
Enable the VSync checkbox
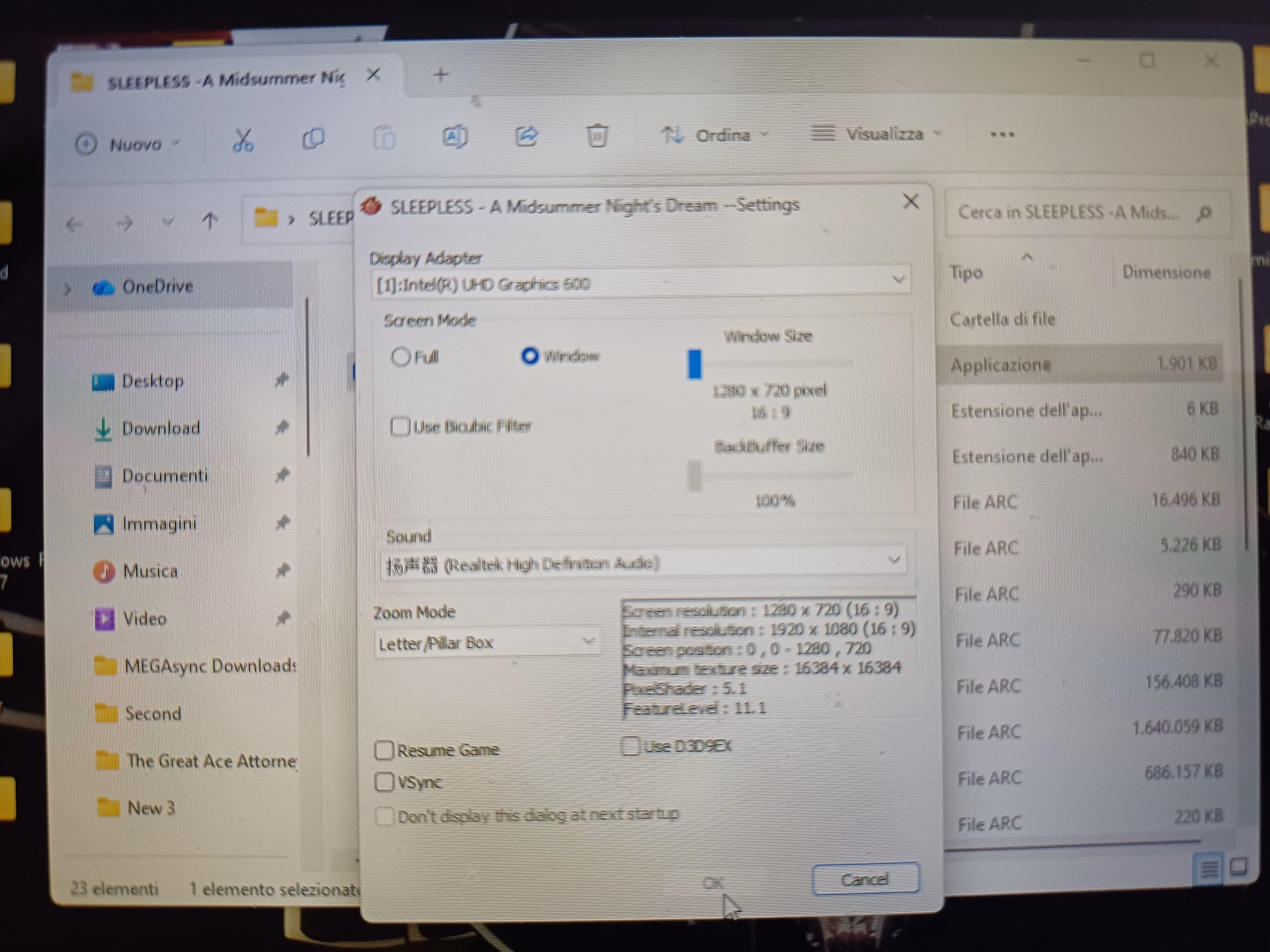point(384,781)
